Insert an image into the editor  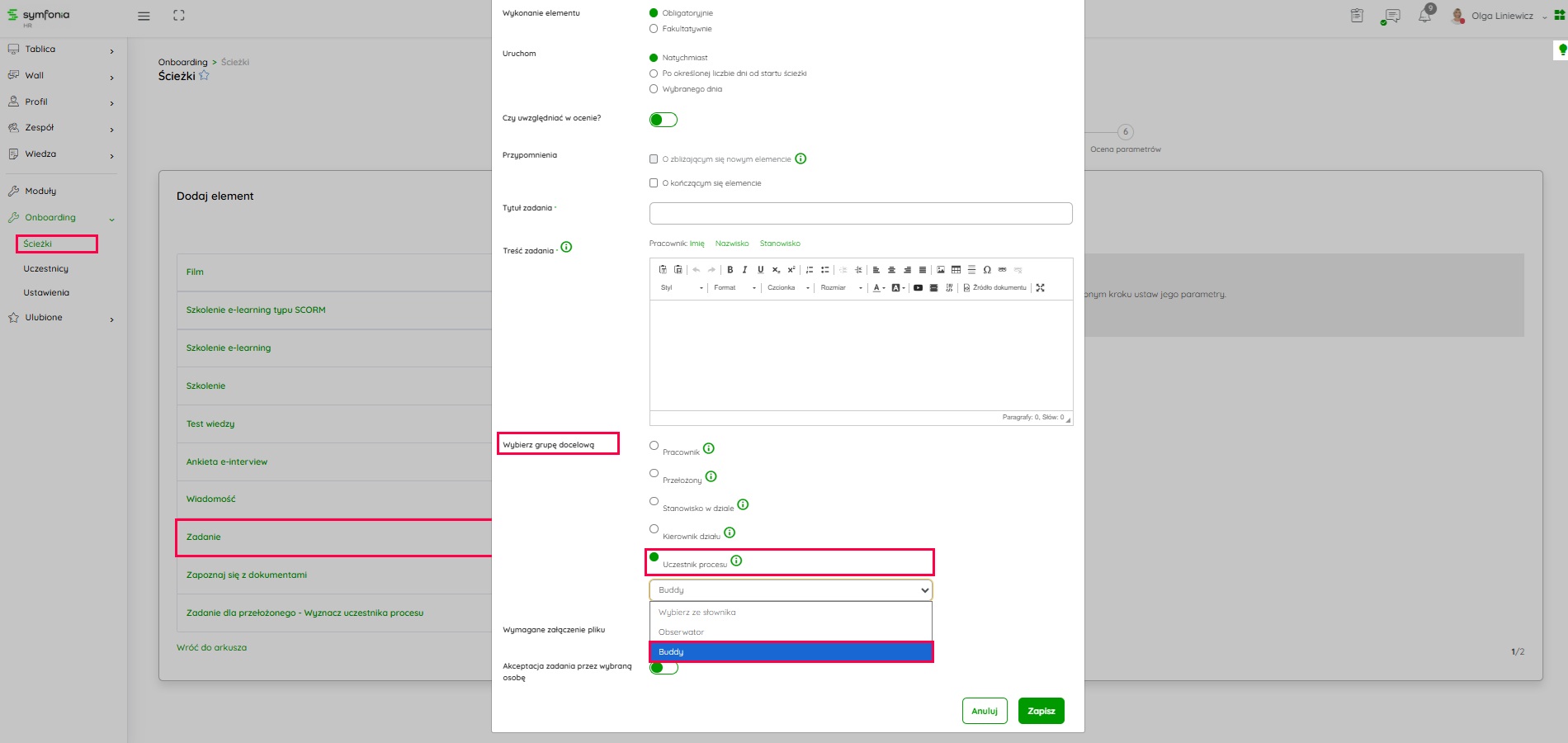pyautogui.click(x=940, y=270)
